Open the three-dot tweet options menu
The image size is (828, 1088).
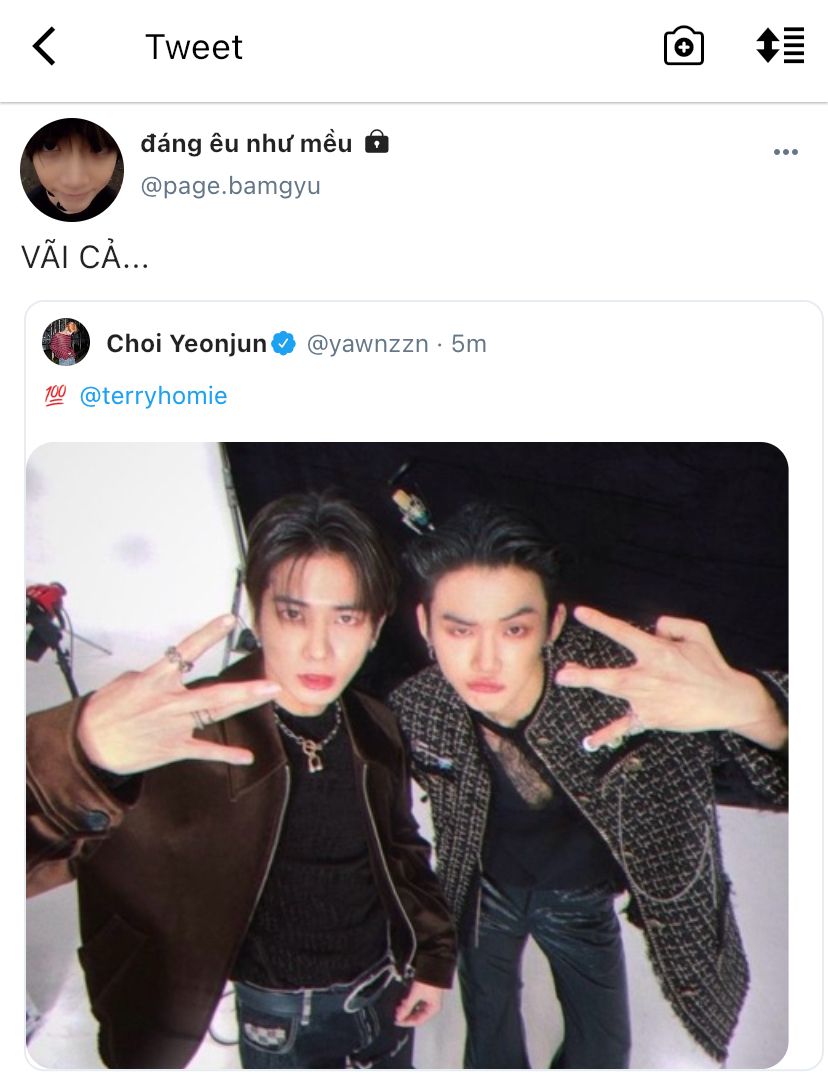pyautogui.click(x=786, y=152)
